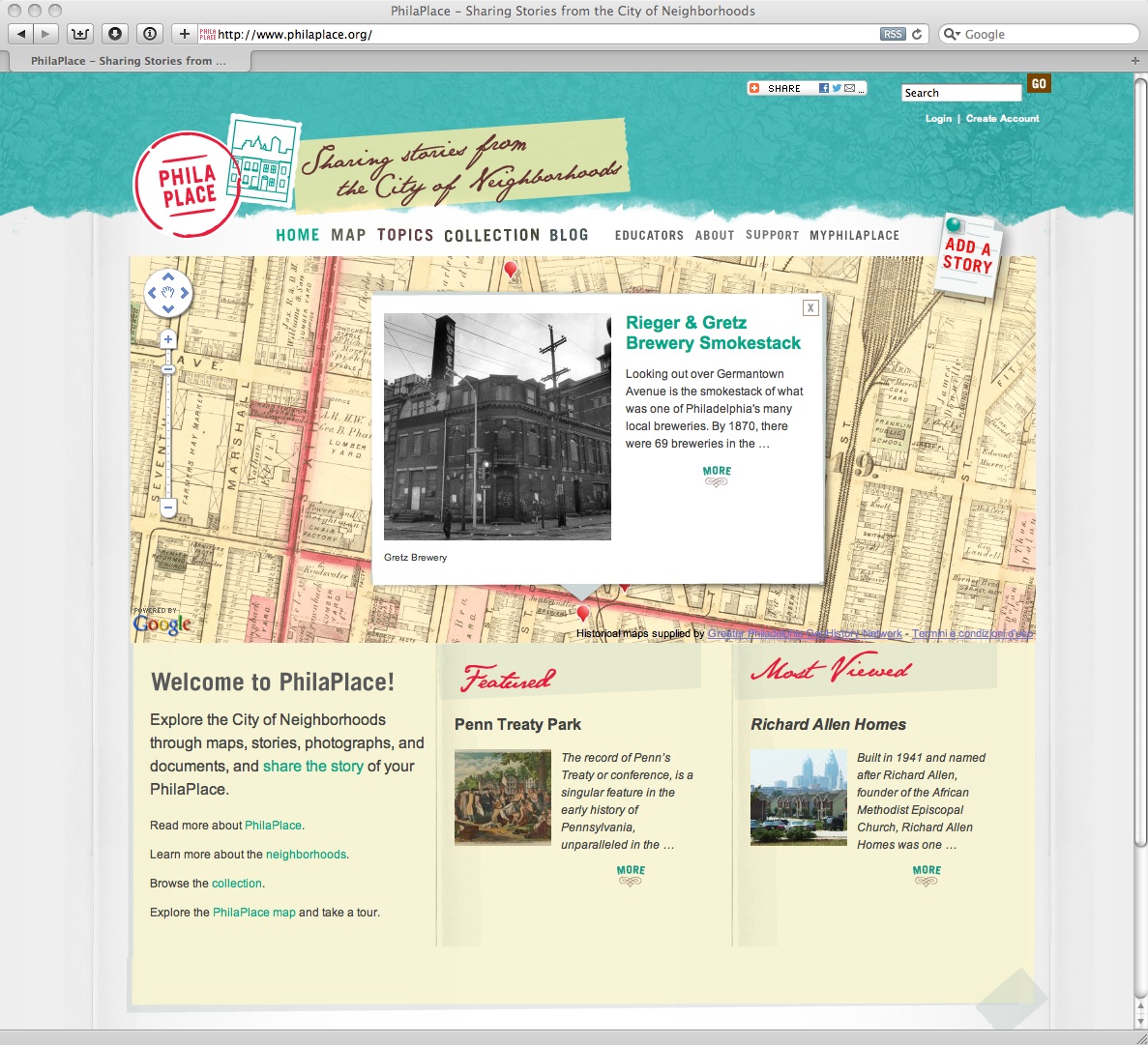This screenshot has height=1045, width=1148.
Task: Click the Penn Treaty Park painting thumbnail
Action: tap(503, 798)
